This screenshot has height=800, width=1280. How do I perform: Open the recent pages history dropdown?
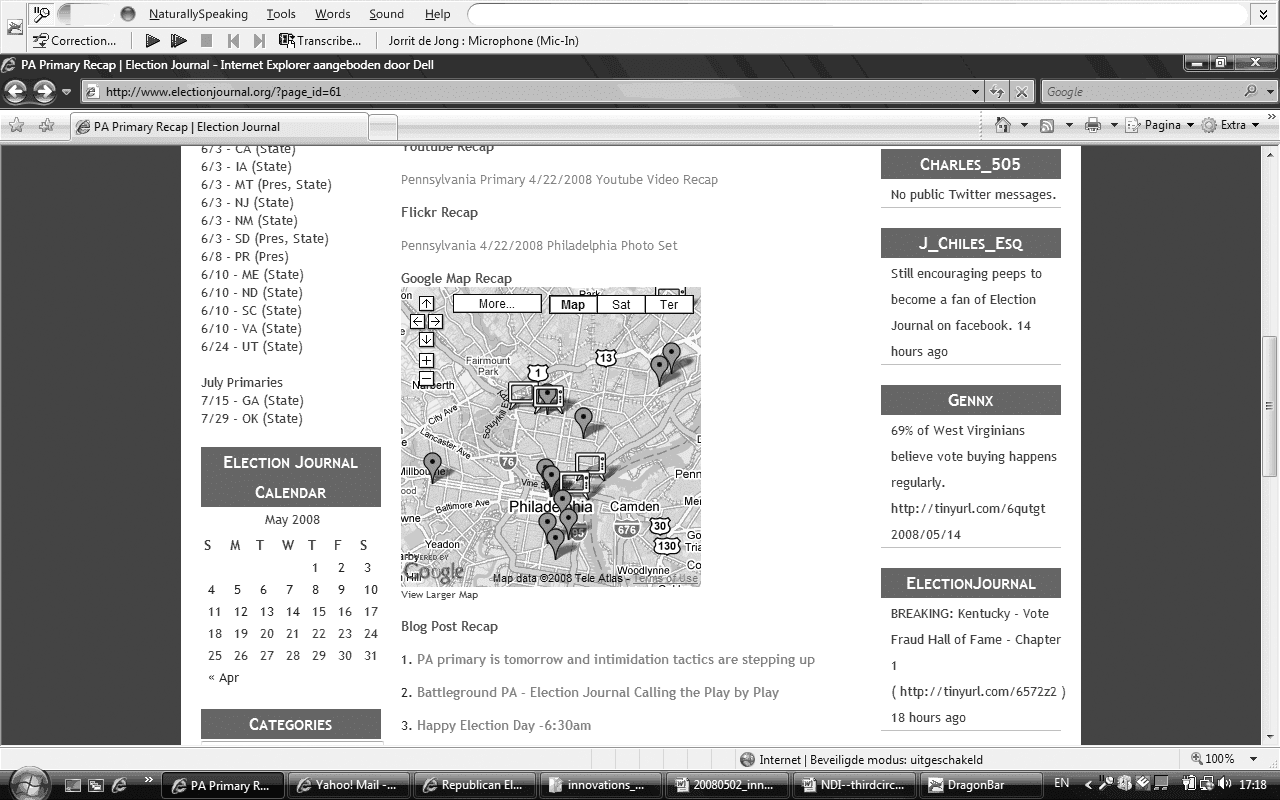pyautogui.click(x=66, y=92)
